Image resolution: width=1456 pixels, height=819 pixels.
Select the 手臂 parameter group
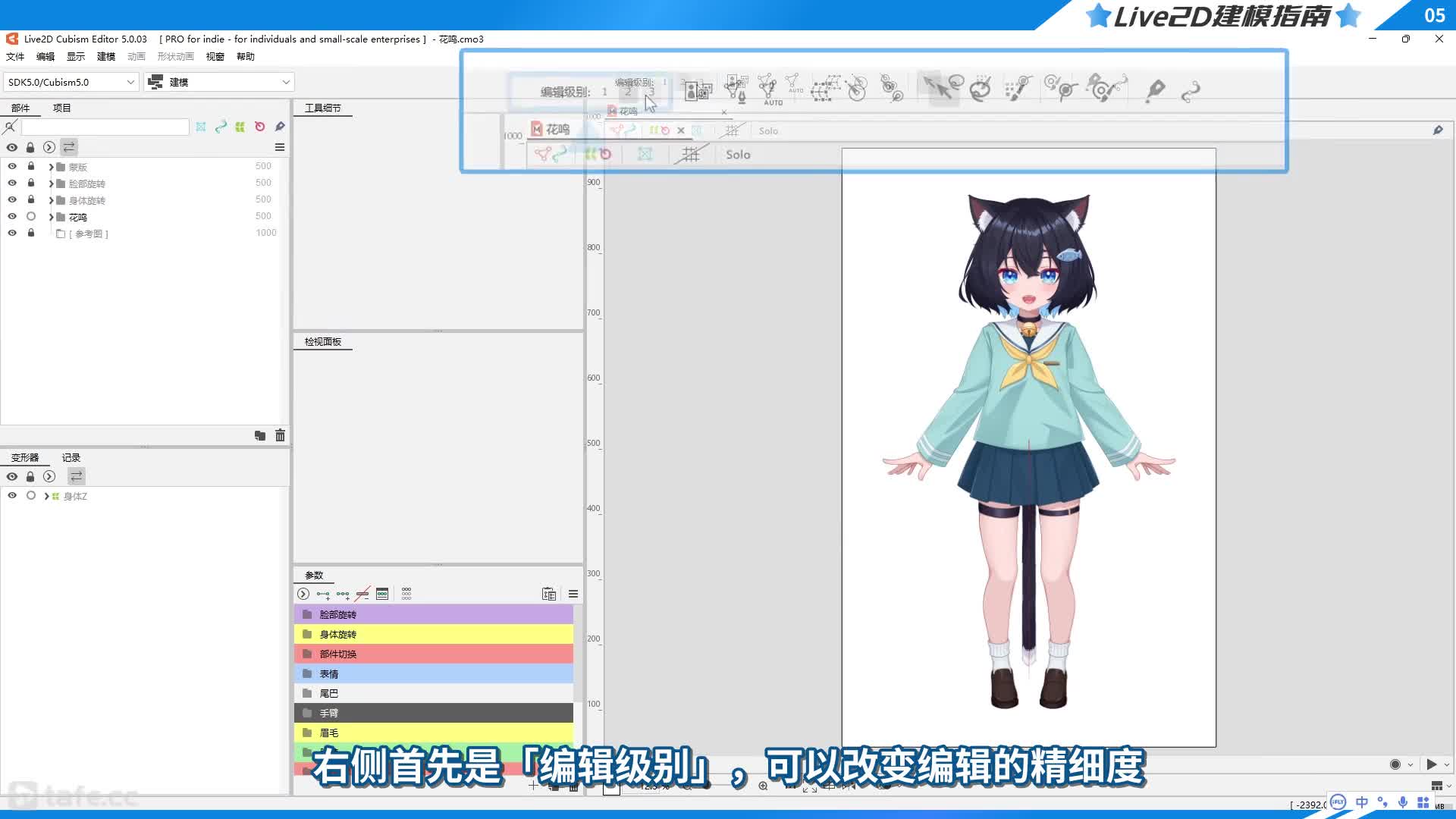click(x=433, y=713)
